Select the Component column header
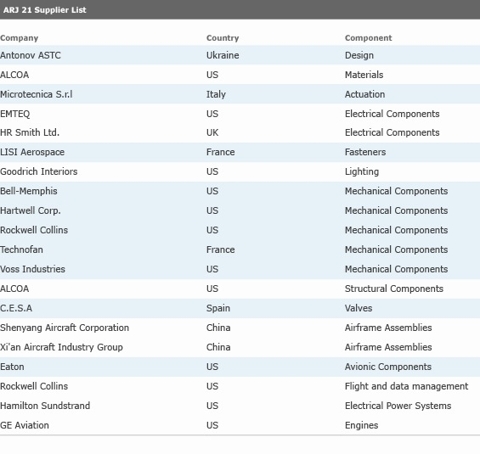This screenshot has height=454, width=480. pos(368,38)
